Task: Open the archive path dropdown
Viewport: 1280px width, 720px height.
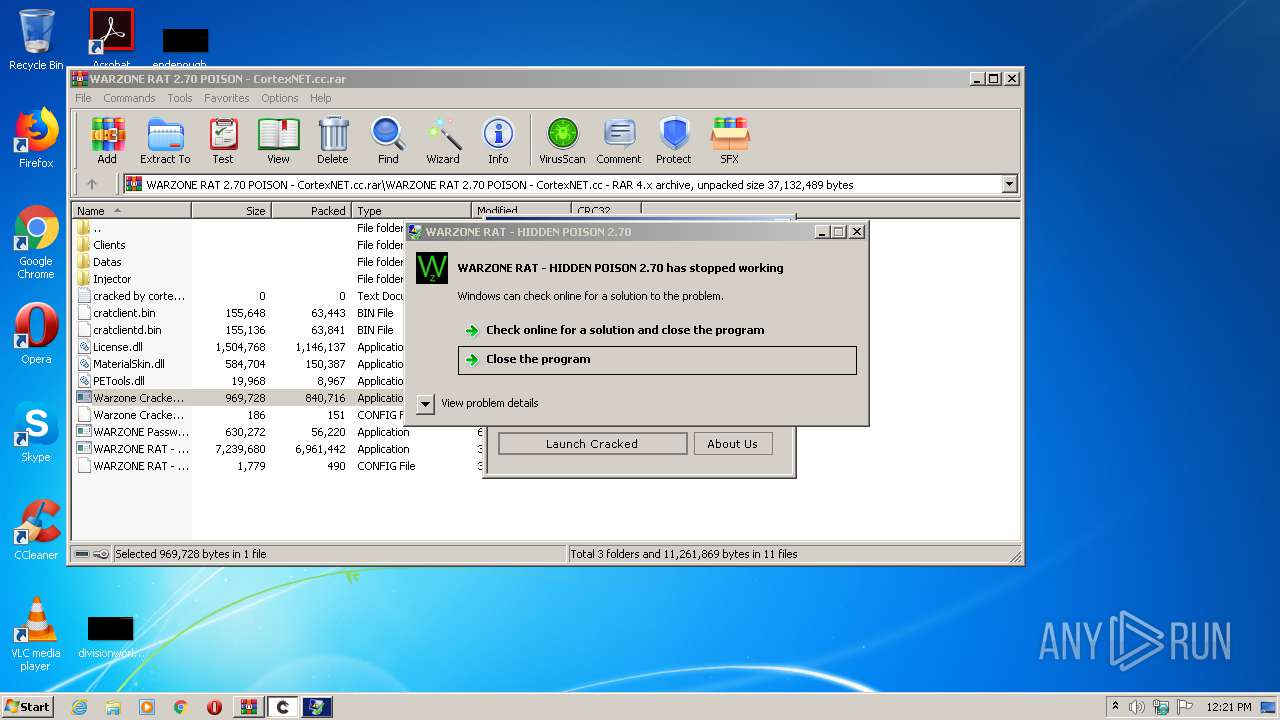Action: (1009, 184)
